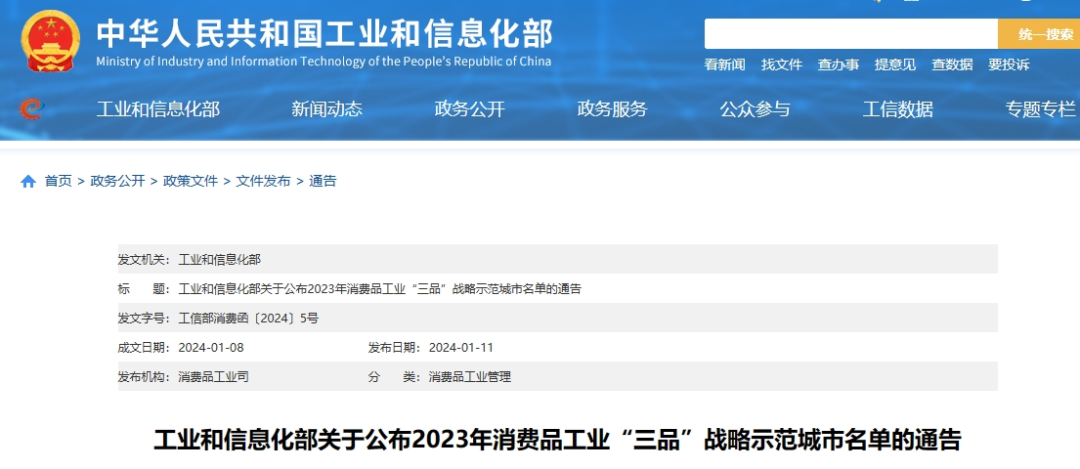The width and height of the screenshot is (1080, 469).
Task: Select the 标题 row document title text
Action: pos(380,289)
